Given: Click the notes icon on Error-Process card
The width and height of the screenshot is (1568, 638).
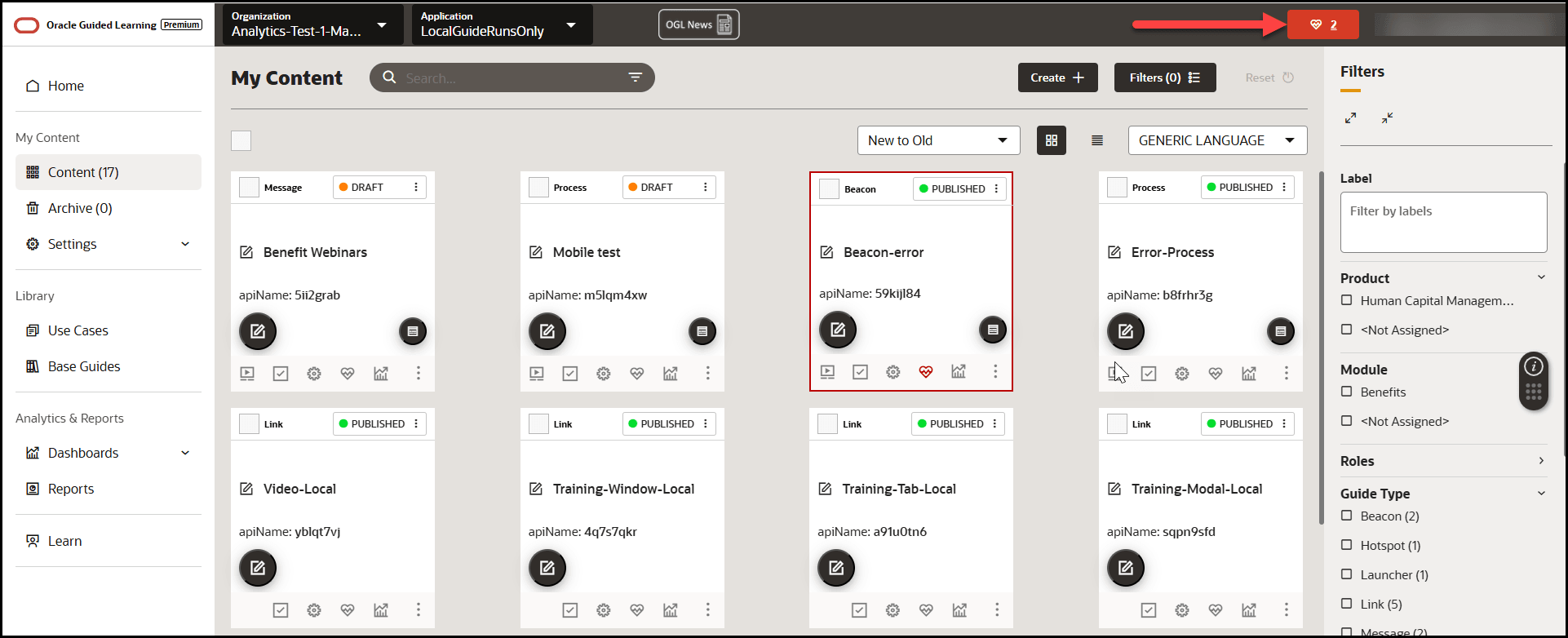Looking at the screenshot, I should [1281, 331].
